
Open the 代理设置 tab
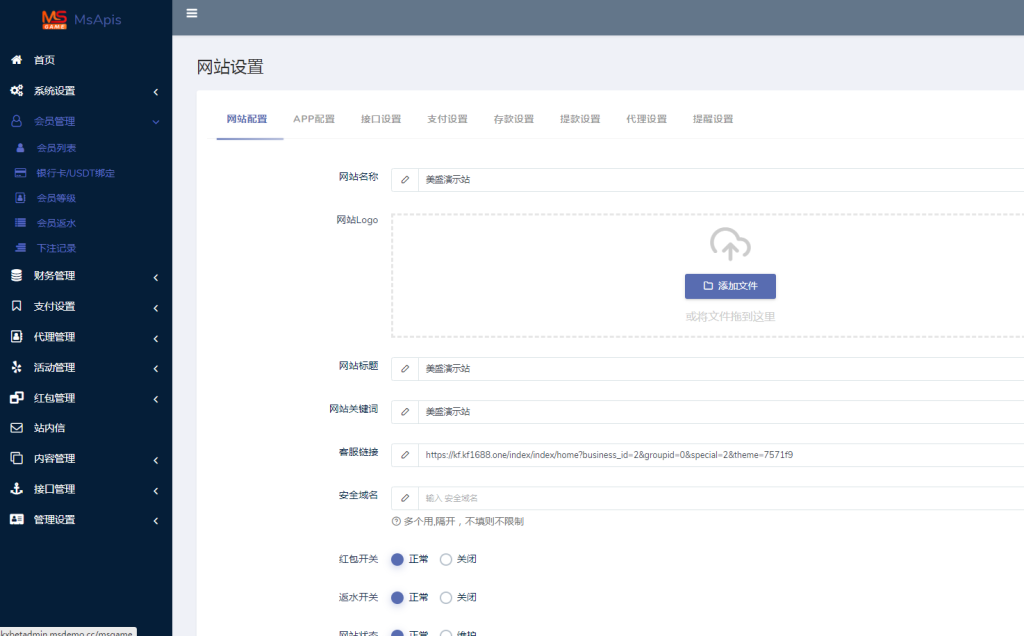pos(647,119)
